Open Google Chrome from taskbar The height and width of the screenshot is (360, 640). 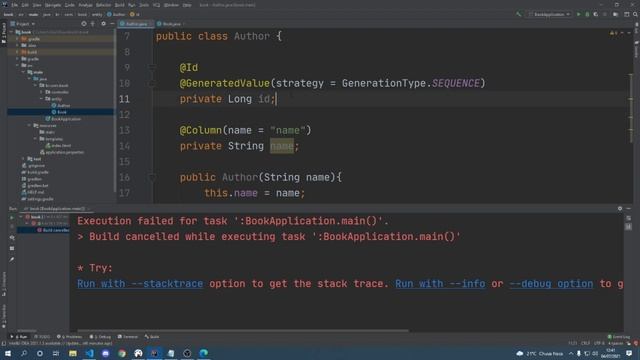pyautogui.click(x=122, y=353)
